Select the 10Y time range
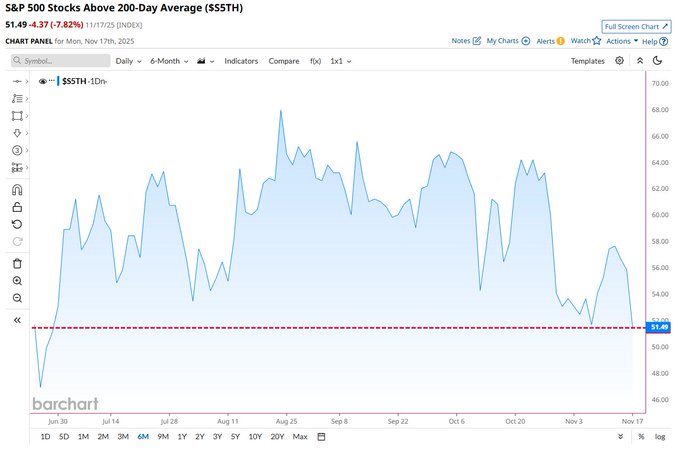The height and width of the screenshot is (450, 680). click(x=255, y=437)
